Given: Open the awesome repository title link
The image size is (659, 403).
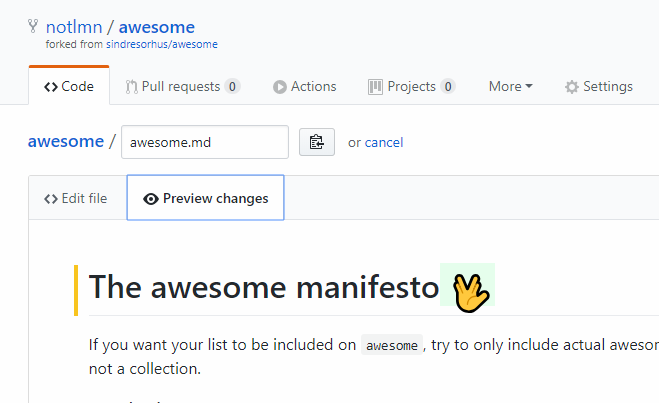Looking at the screenshot, I should (x=157, y=27).
